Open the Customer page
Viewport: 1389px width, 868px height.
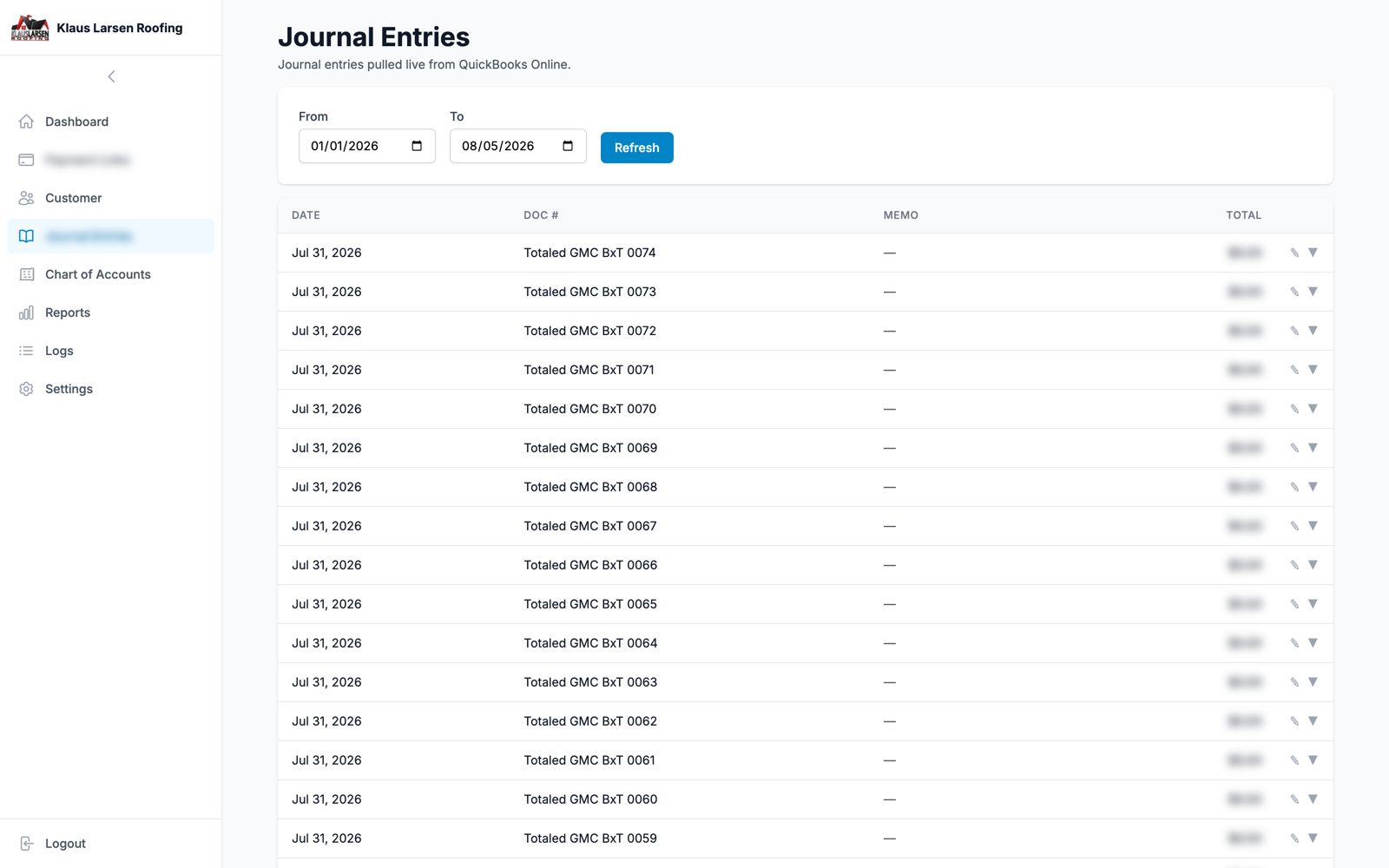coord(111,198)
